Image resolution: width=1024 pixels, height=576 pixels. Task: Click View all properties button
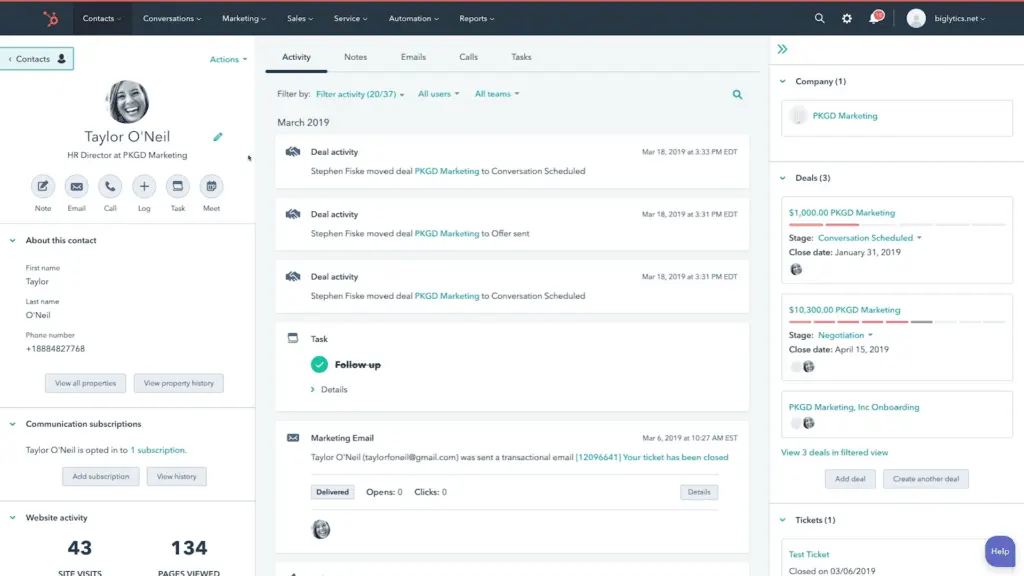[85, 383]
